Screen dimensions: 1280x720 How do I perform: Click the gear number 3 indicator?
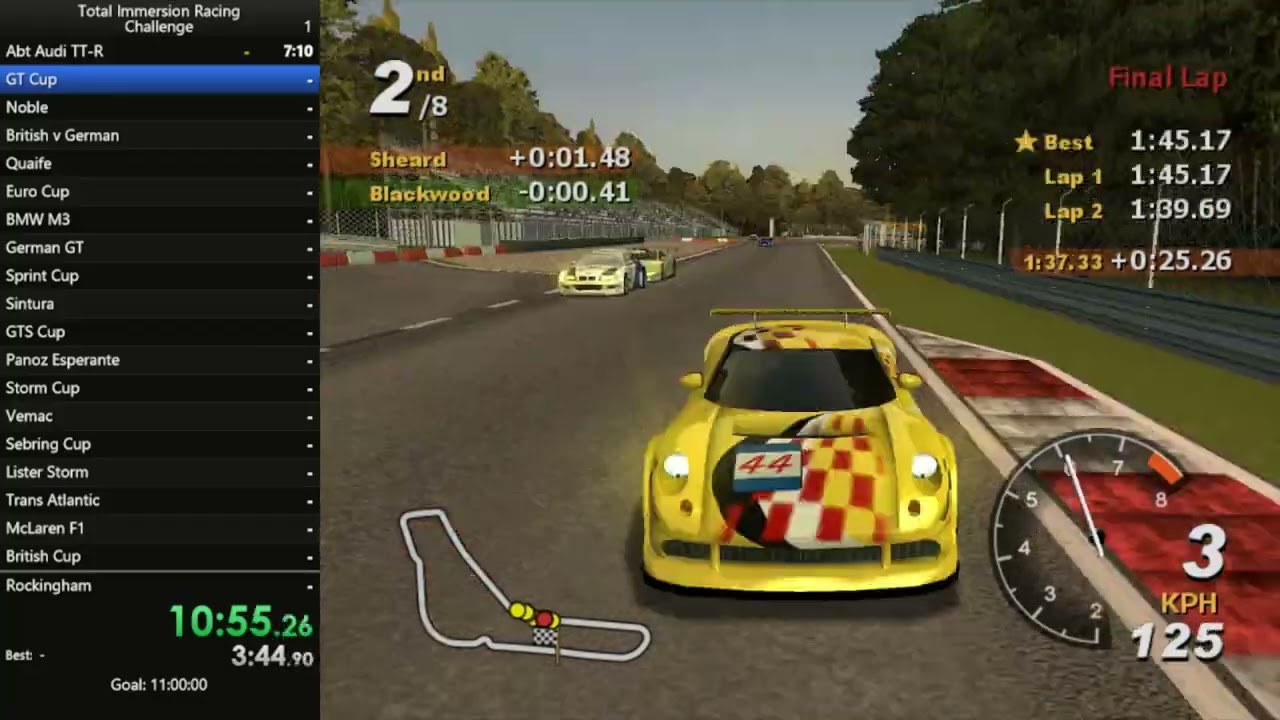1206,552
